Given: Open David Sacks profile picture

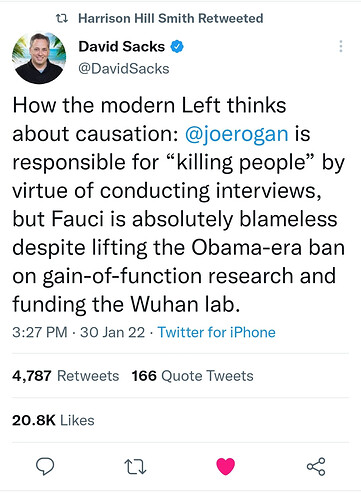Looking at the screenshot, I should coord(39,57).
